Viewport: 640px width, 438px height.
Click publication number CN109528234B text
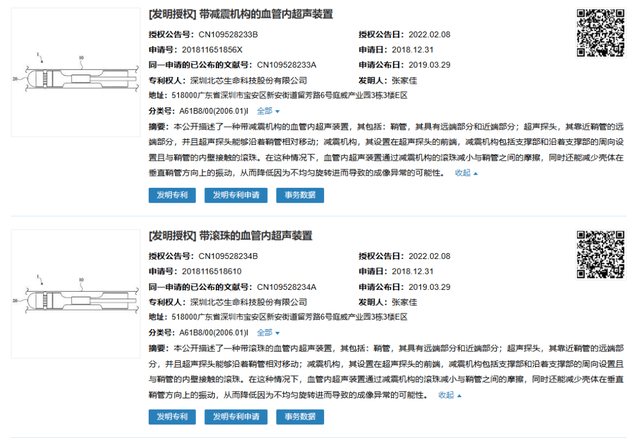(x=228, y=256)
